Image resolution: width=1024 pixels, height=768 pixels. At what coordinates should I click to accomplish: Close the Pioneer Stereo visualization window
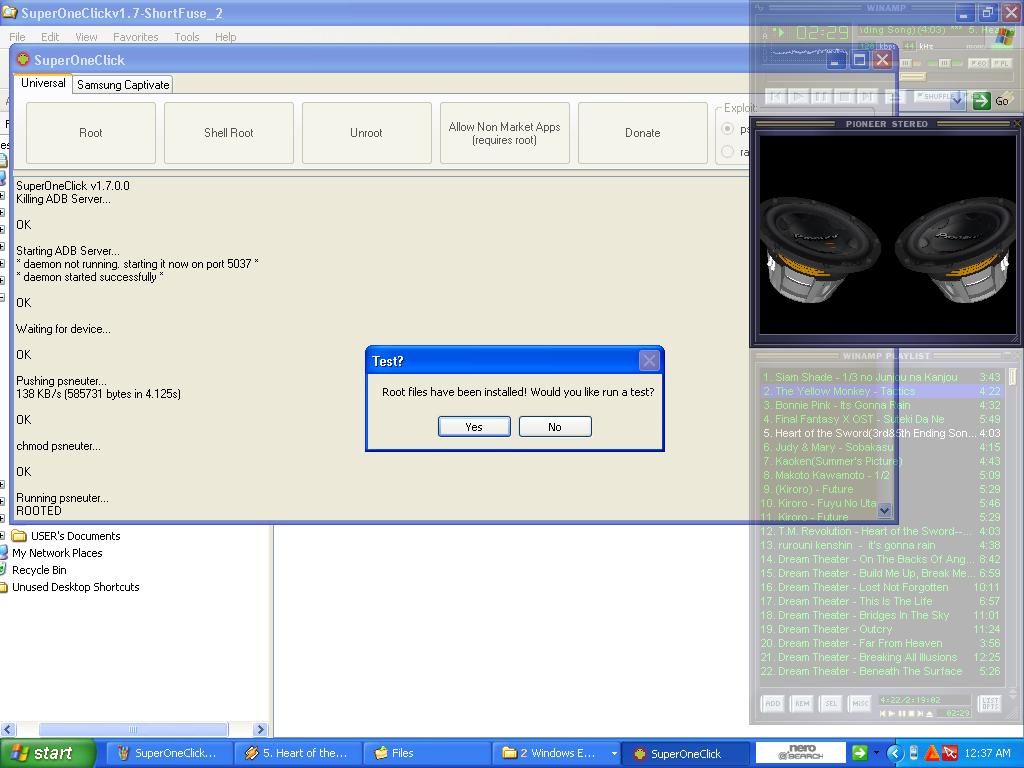(1017, 123)
